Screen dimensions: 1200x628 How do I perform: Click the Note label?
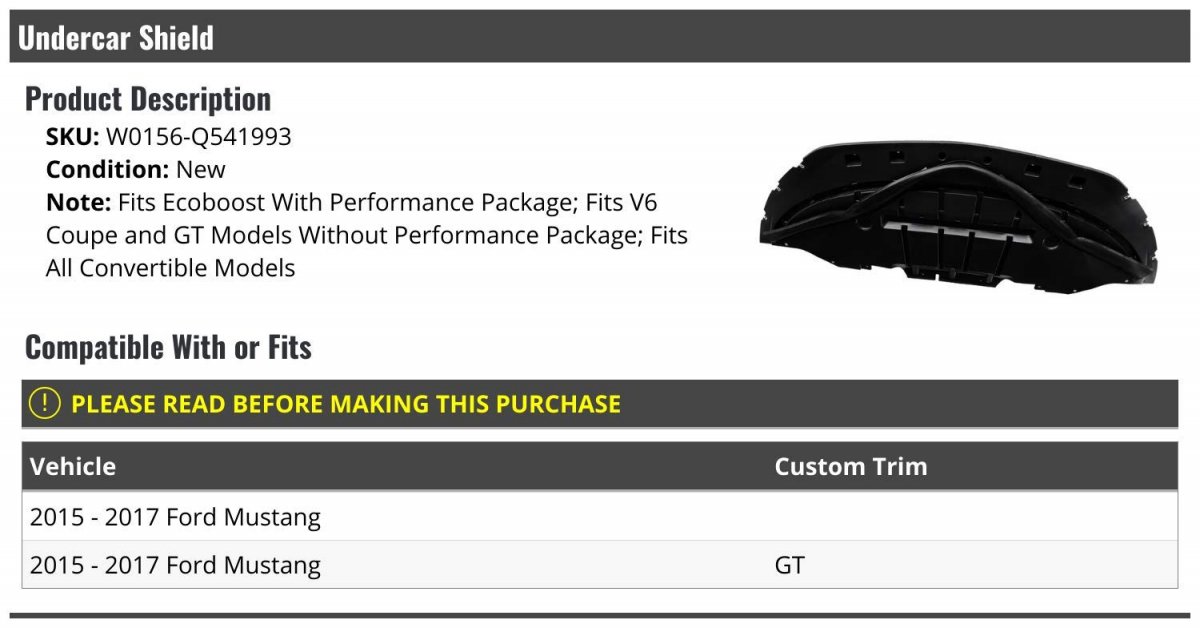[78, 202]
